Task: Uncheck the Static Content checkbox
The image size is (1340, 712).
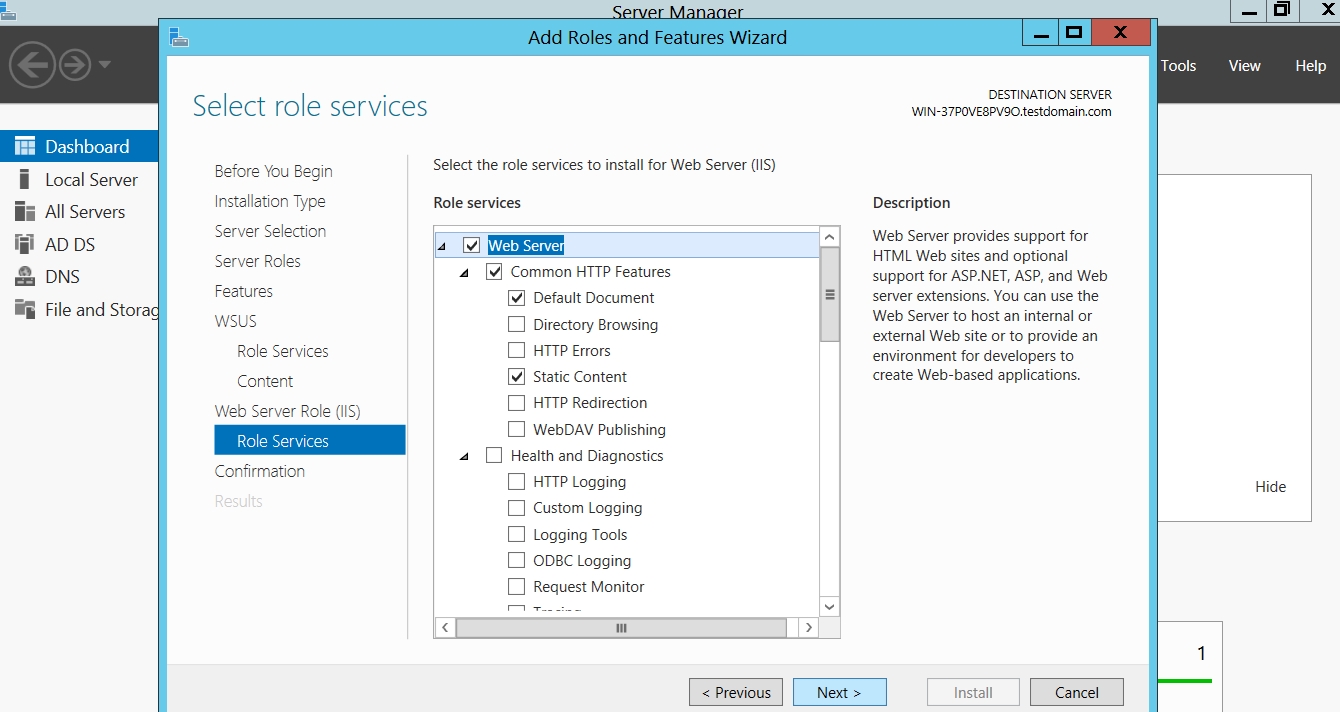Action: pyautogui.click(x=517, y=377)
